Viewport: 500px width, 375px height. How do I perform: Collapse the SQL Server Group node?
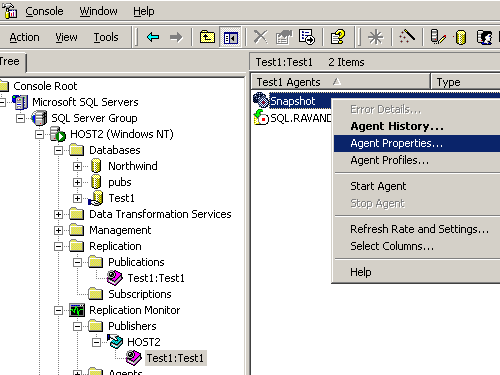pos(20,118)
